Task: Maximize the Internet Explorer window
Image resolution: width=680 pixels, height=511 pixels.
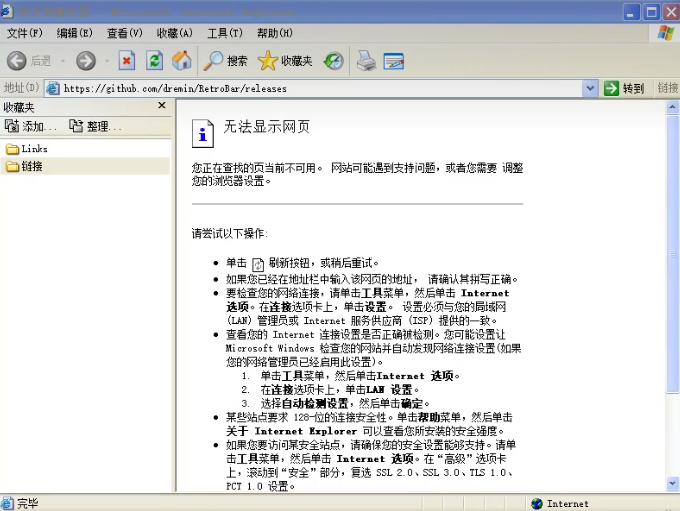Action: point(651,12)
